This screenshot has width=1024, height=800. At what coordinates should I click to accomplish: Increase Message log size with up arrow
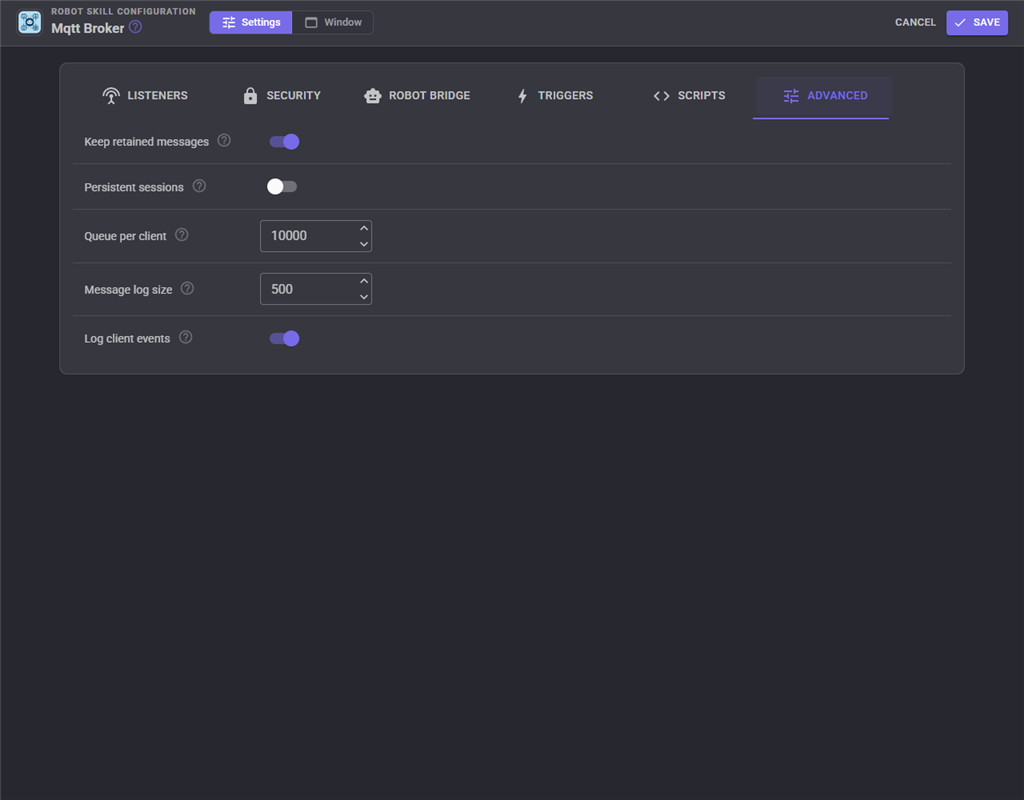click(364, 281)
